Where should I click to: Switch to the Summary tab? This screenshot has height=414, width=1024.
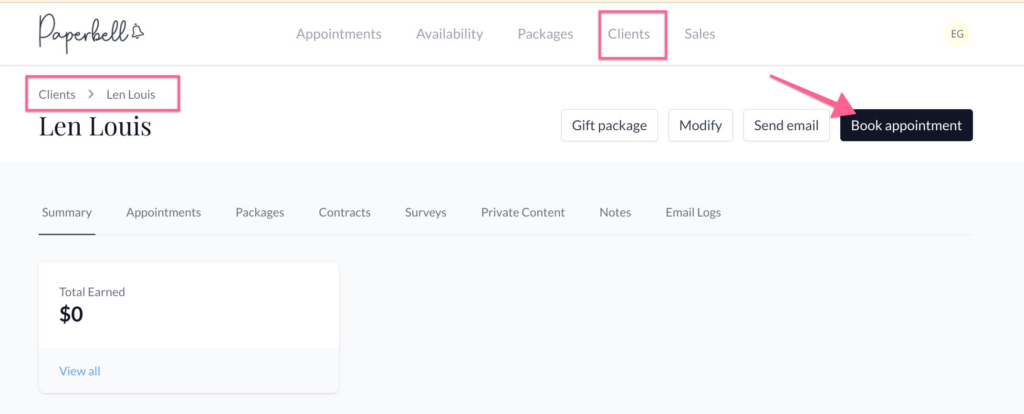click(x=67, y=212)
